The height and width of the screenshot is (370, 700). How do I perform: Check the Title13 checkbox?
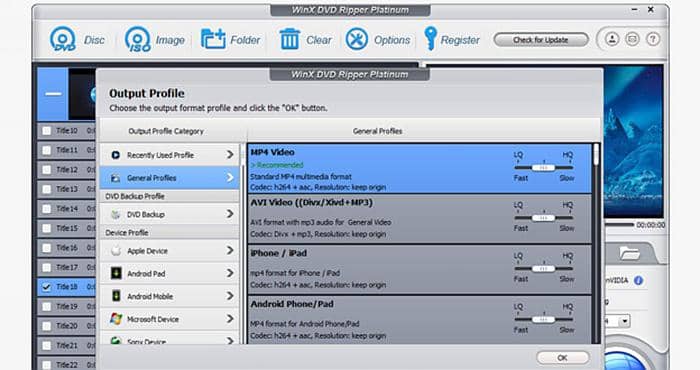click(x=46, y=189)
